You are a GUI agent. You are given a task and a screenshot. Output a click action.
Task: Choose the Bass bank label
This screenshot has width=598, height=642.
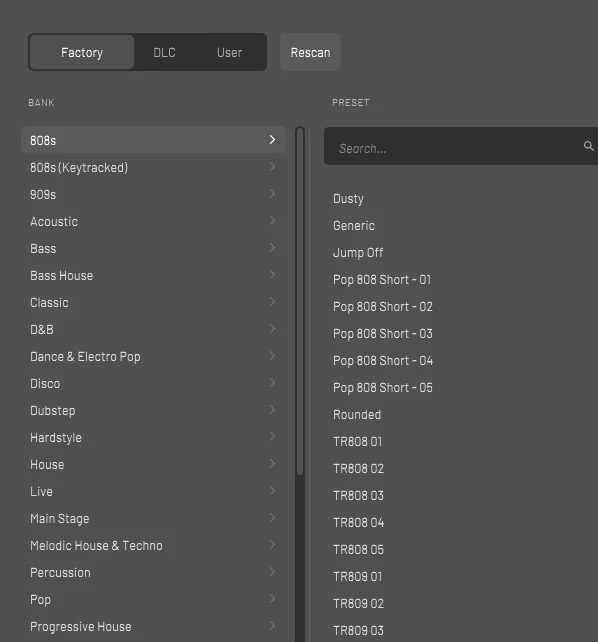tap(43, 249)
